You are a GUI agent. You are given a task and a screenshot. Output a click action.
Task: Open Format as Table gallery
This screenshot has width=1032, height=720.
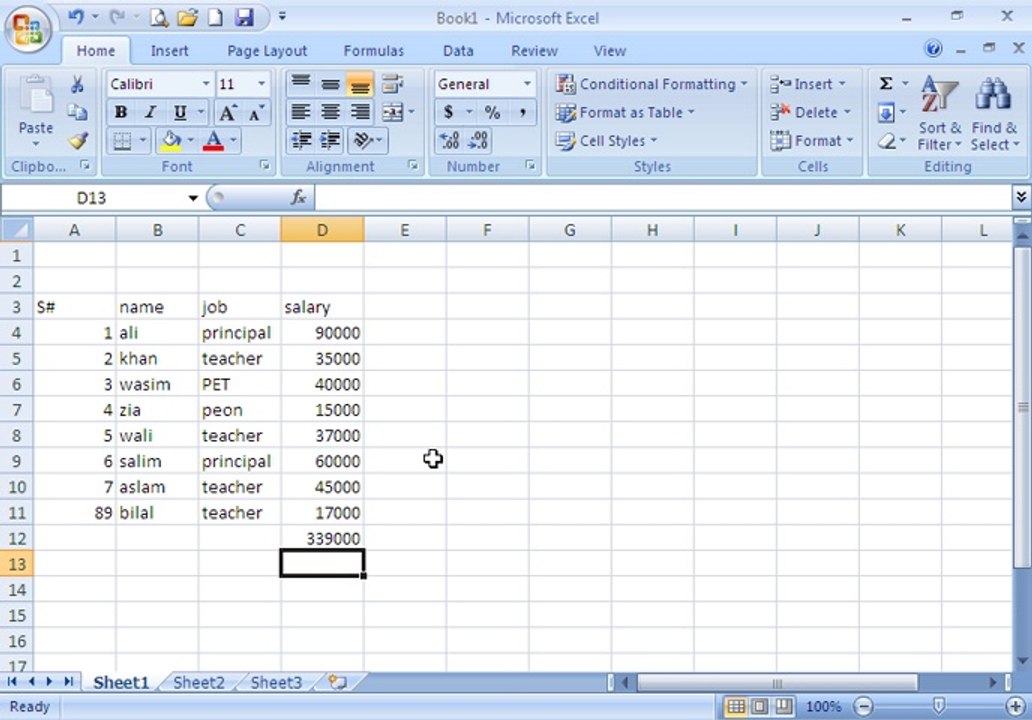(x=625, y=113)
